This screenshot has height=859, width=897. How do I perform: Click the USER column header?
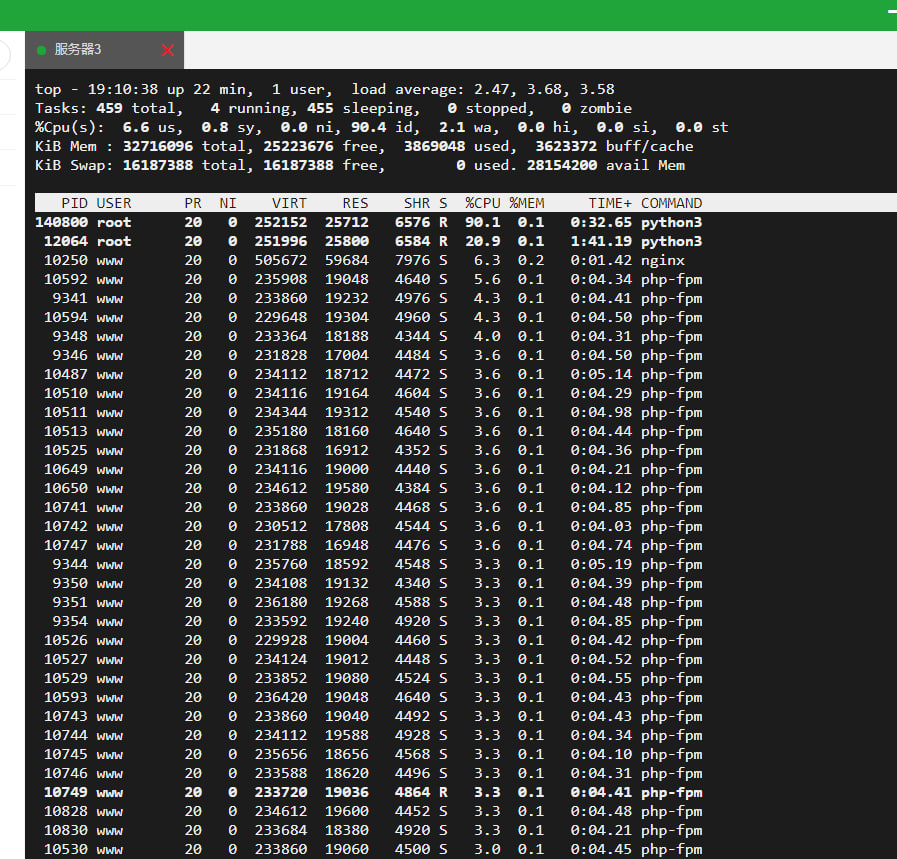tap(114, 203)
